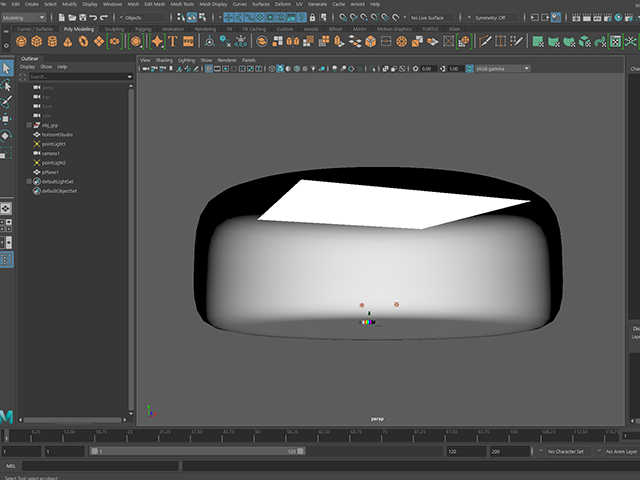
Task: Select pointLight1 in the Outliner
Action: pyautogui.click(x=53, y=144)
